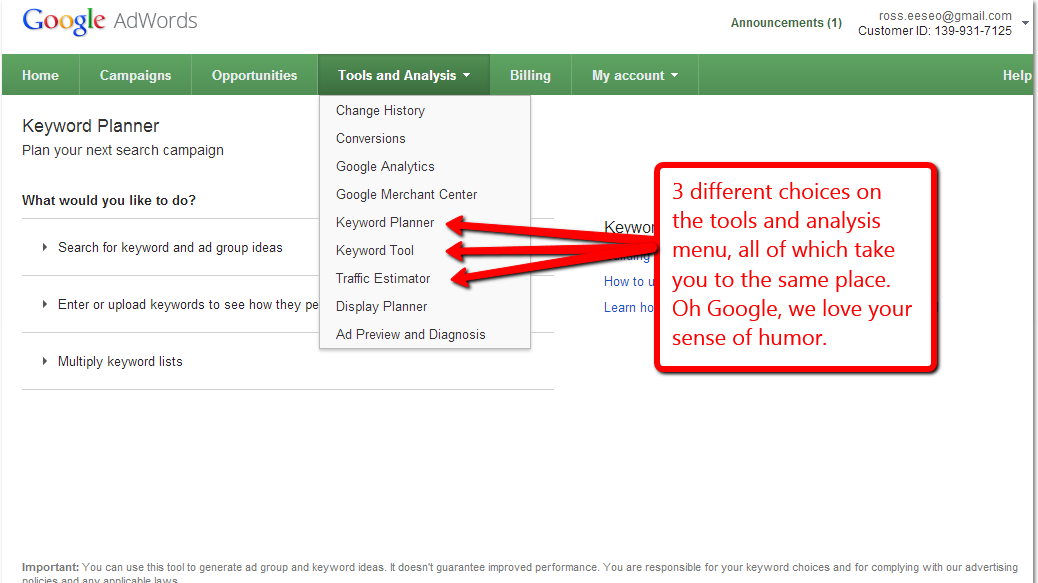1038x583 pixels.
Task: Open the Home tab
Action: coord(40,75)
